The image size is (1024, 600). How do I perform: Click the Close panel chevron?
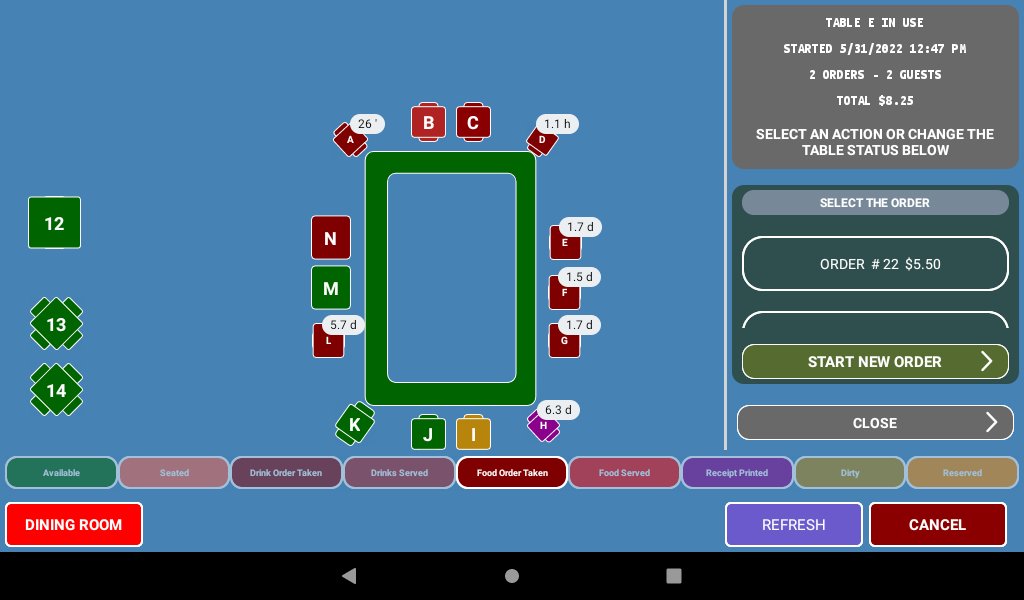[x=991, y=423]
